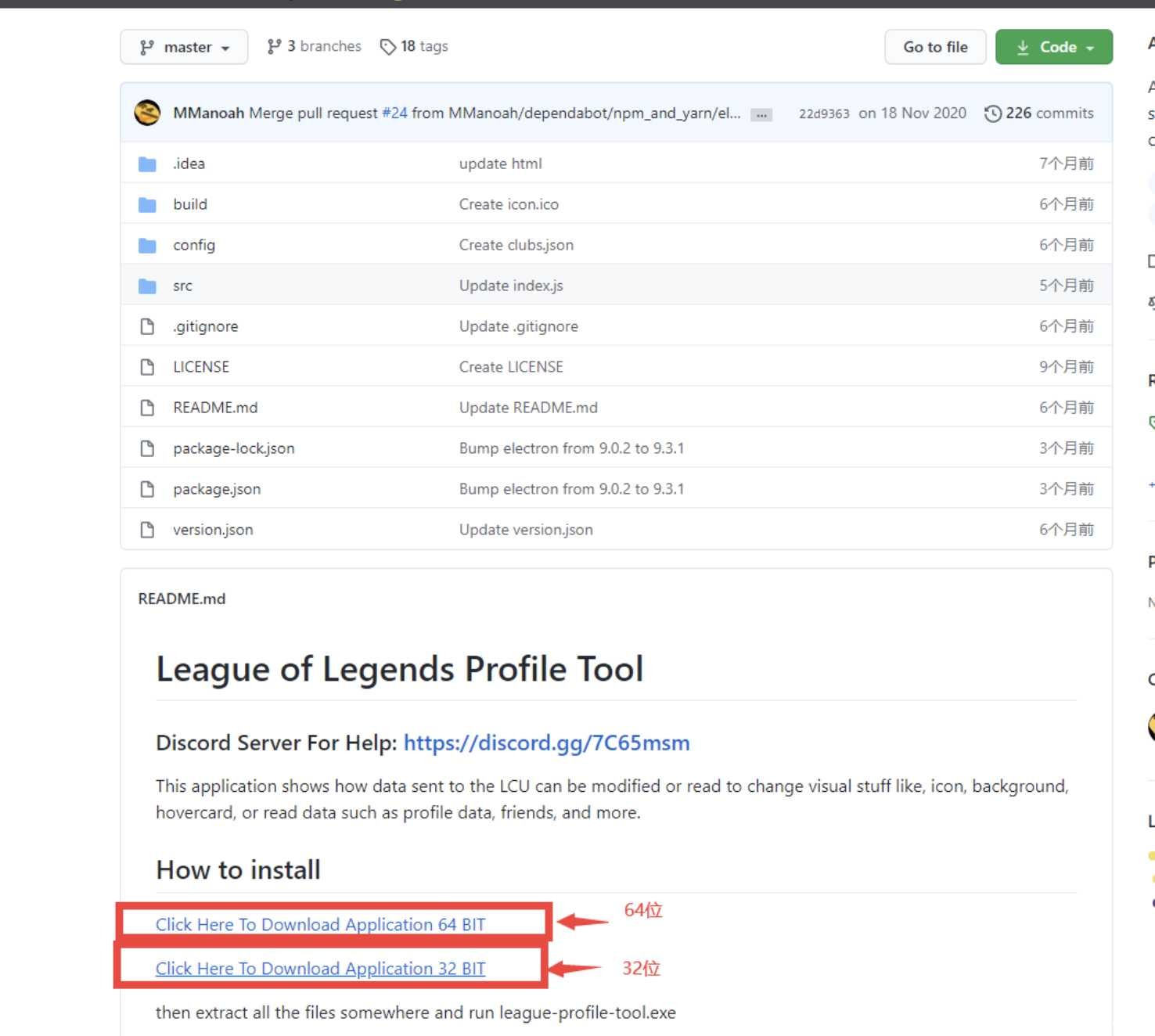Open the .gitignore file
The image size is (1155, 1036).
coord(205,326)
